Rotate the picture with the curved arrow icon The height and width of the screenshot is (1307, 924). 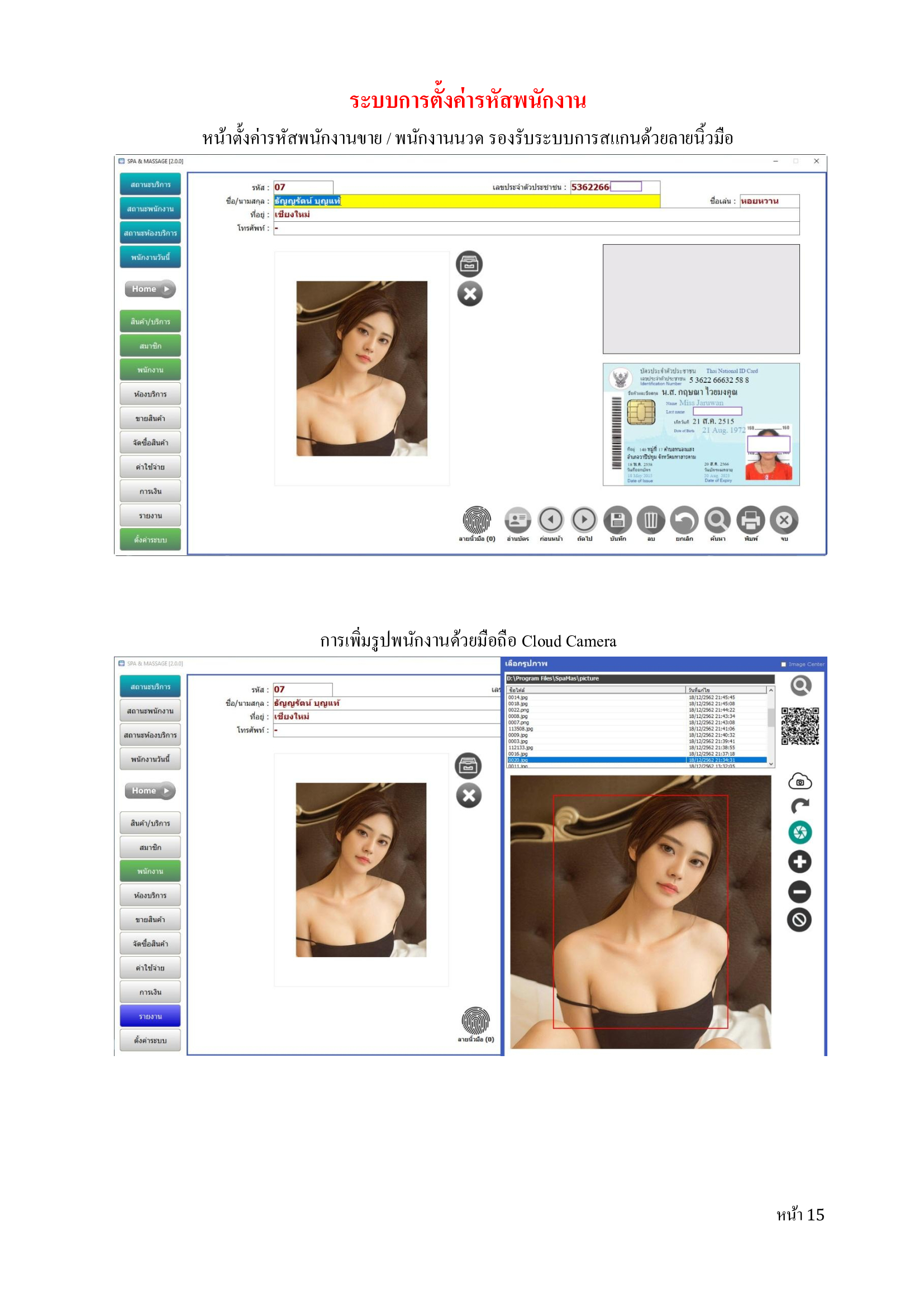point(799,806)
